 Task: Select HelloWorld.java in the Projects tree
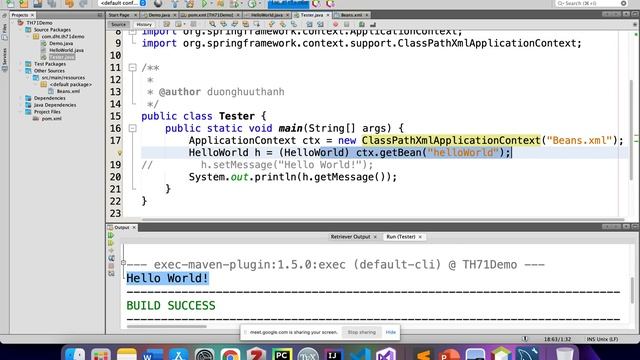pyautogui.click(x=66, y=50)
